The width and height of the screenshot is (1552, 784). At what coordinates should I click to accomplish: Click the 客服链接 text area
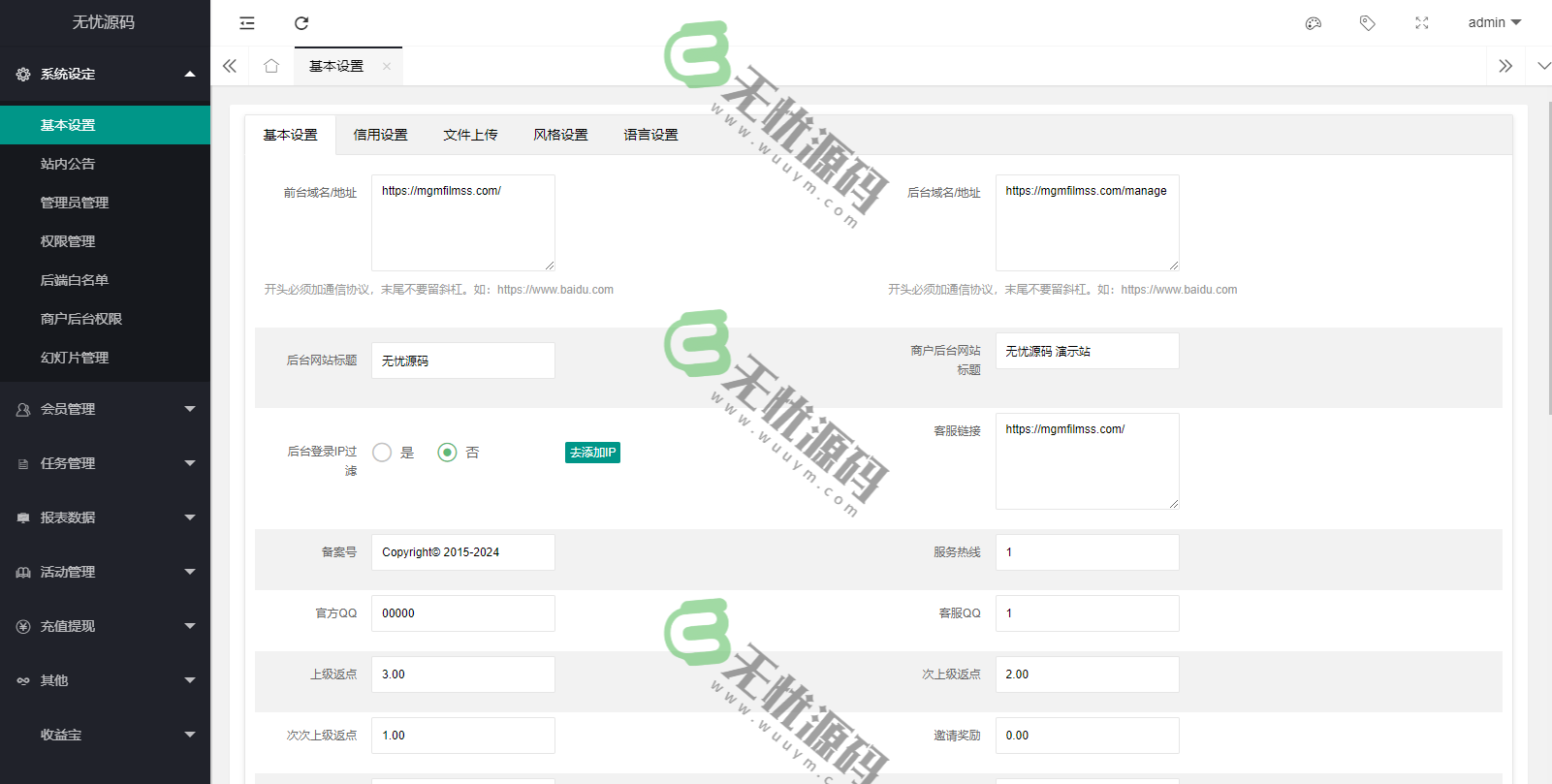1088,461
